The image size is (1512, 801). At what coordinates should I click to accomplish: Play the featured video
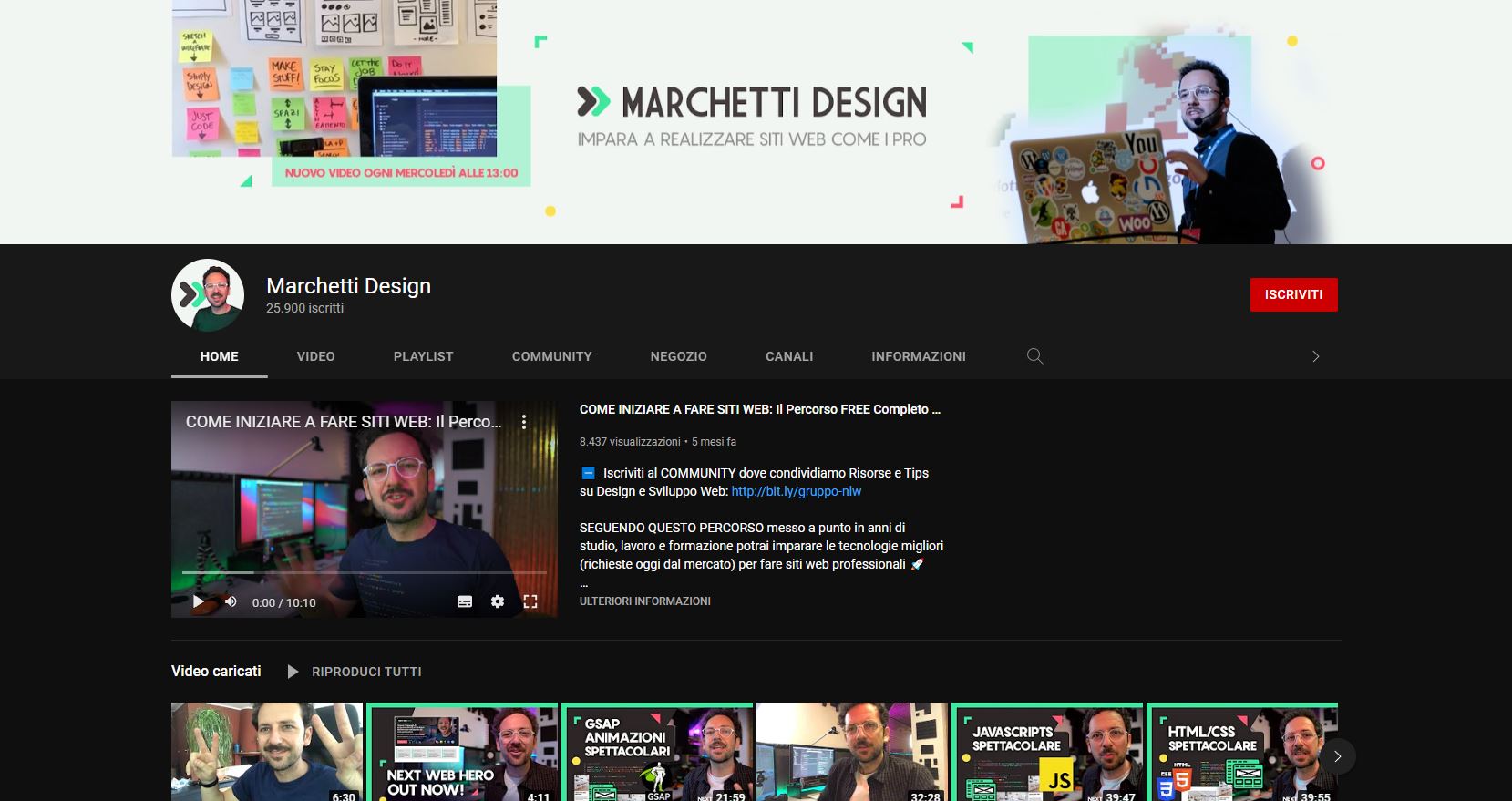pyautogui.click(x=198, y=601)
